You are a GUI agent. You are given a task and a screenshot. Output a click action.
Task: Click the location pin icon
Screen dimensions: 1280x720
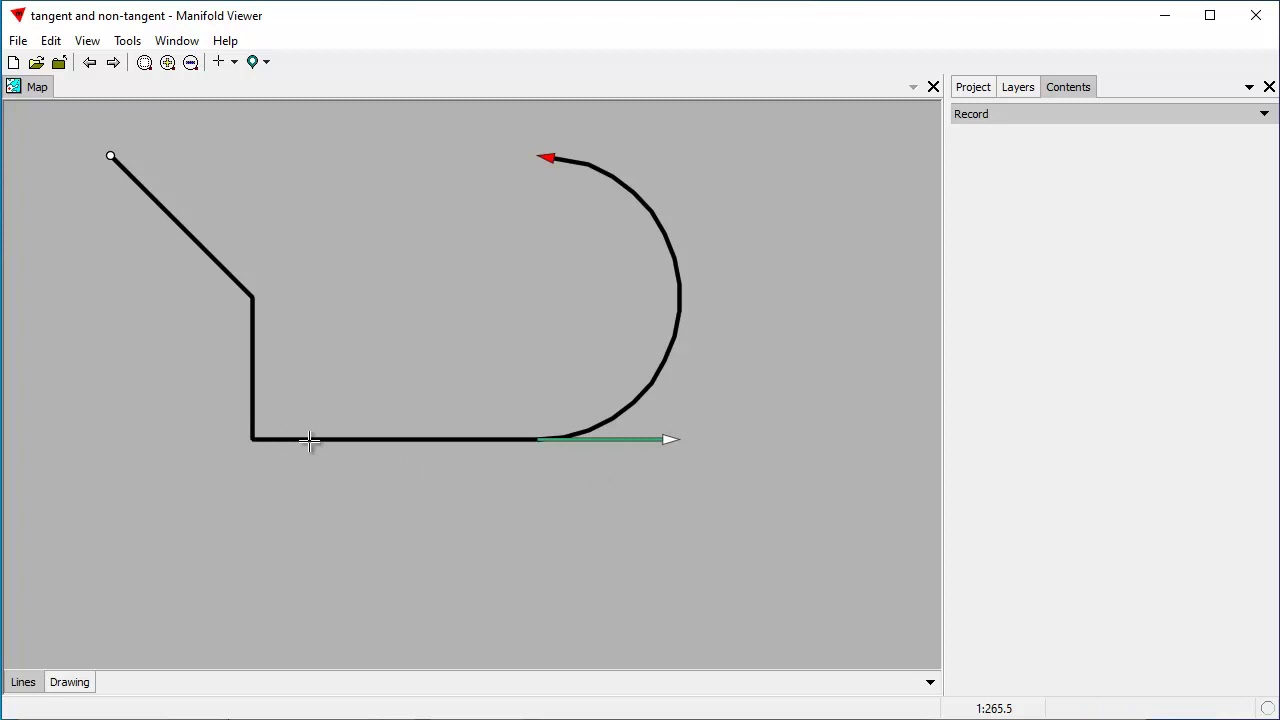pos(252,62)
